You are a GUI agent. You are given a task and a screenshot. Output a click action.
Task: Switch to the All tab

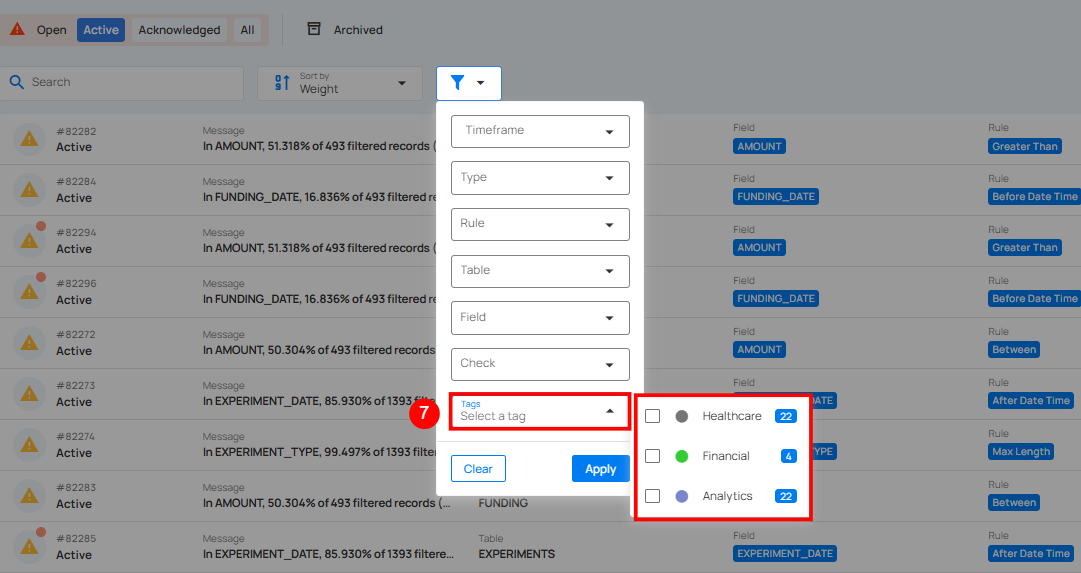[247, 30]
